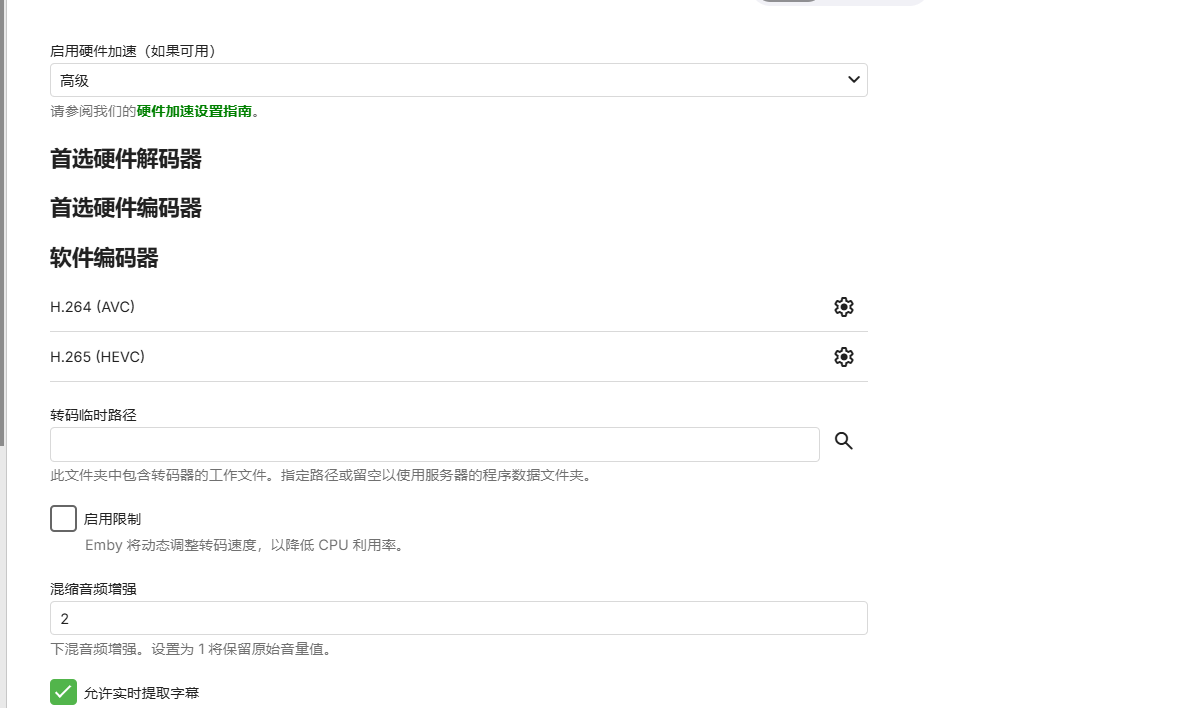Click the 转码临时路径 field label
Image resolution: width=1183 pixels, height=708 pixels.
93,415
